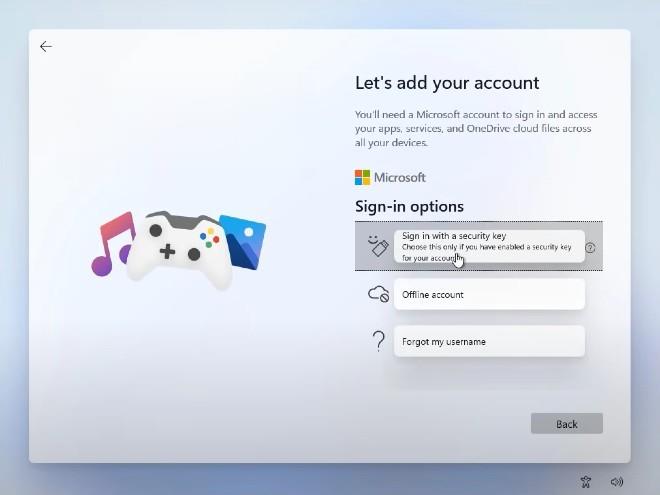660x495 pixels.
Task: Click the back arrow at top left
Action: 46,47
